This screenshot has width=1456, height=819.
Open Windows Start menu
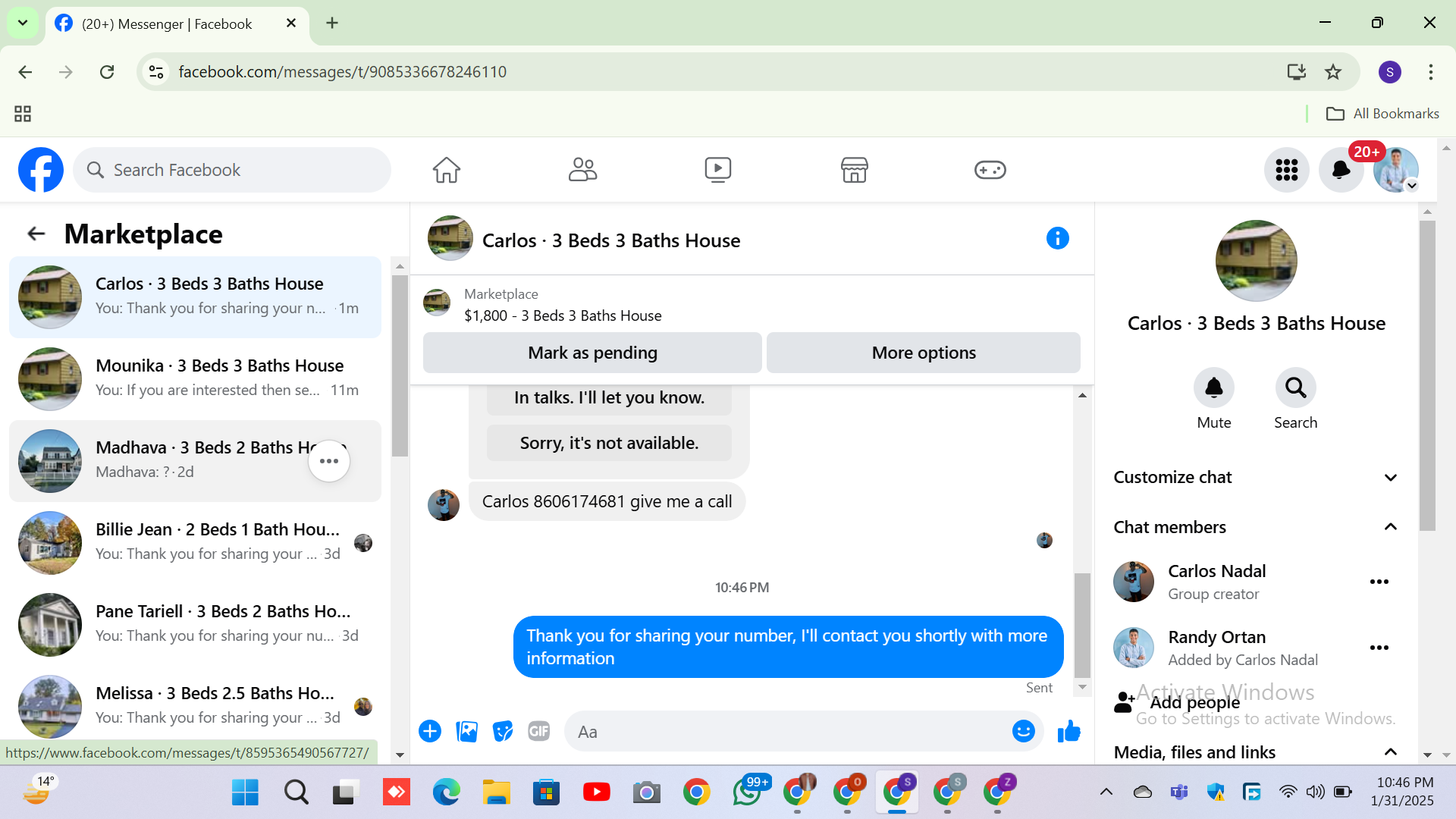tap(245, 792)
